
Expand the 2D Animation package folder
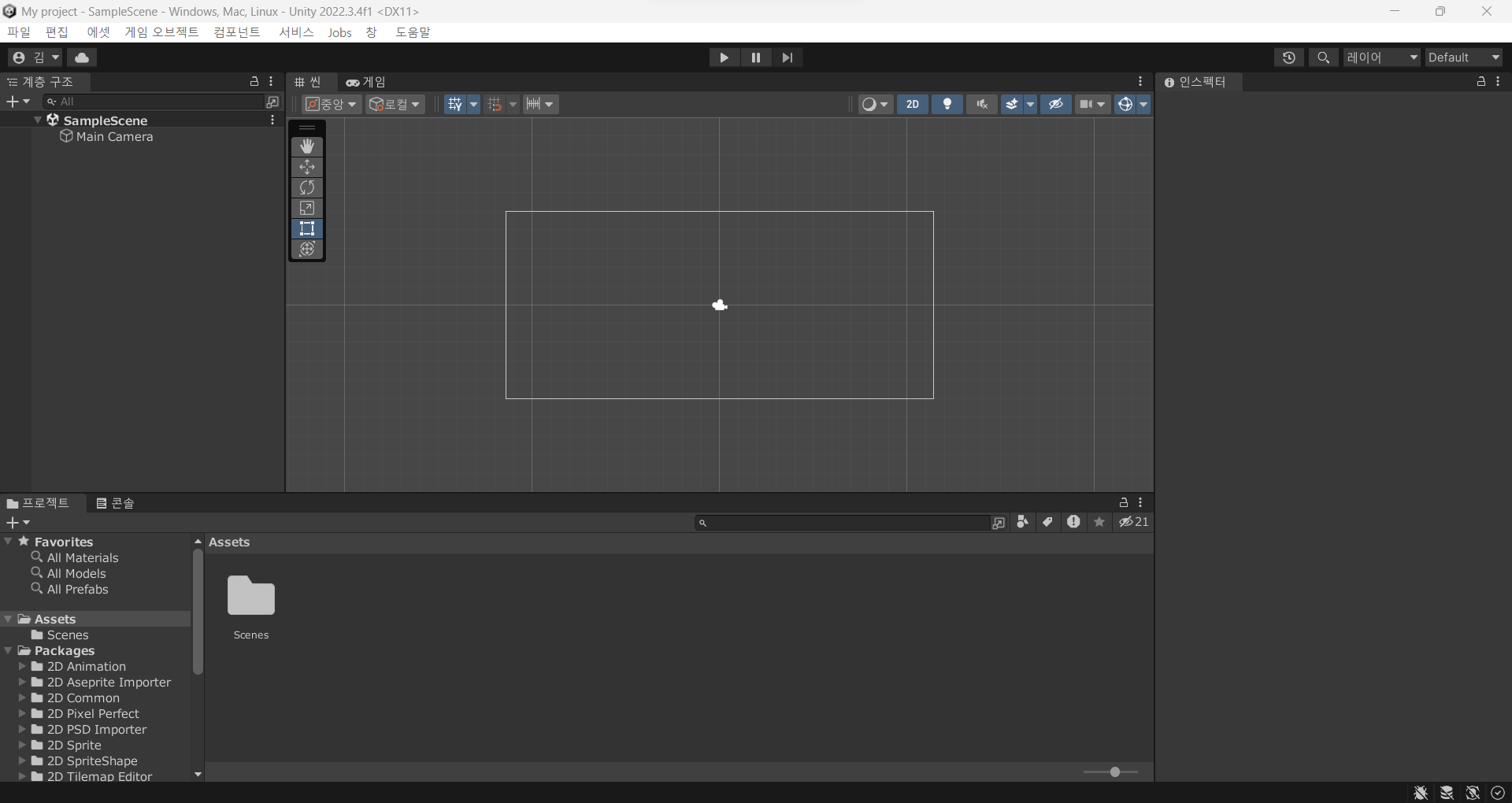(22, 666)
